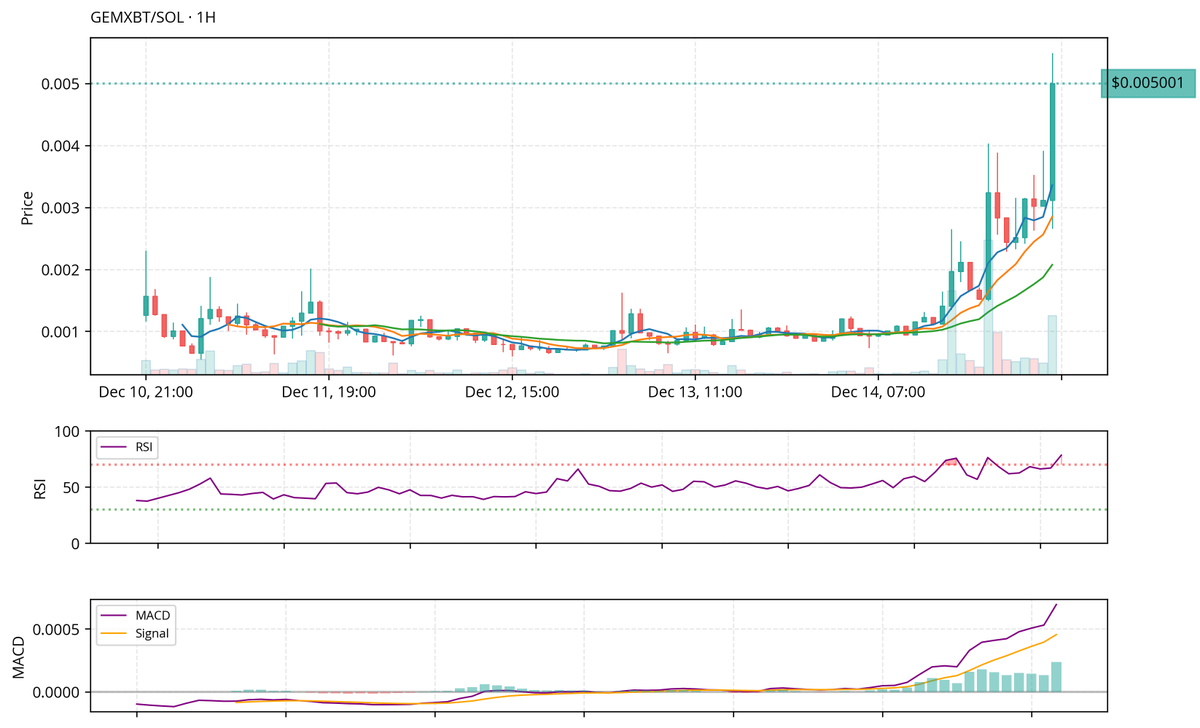Click the 100 tick on RSI axis

point(66,432)
